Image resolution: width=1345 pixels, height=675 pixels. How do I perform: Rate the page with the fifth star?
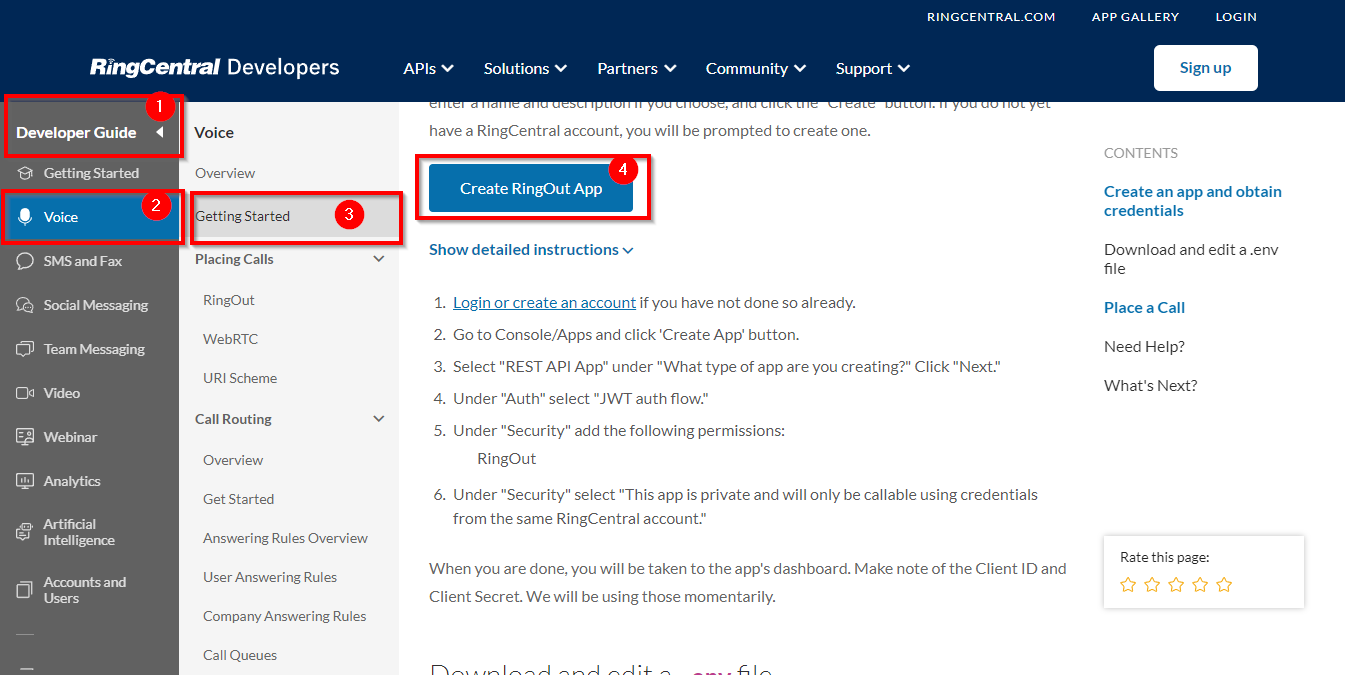click(x=1224, y=585)
